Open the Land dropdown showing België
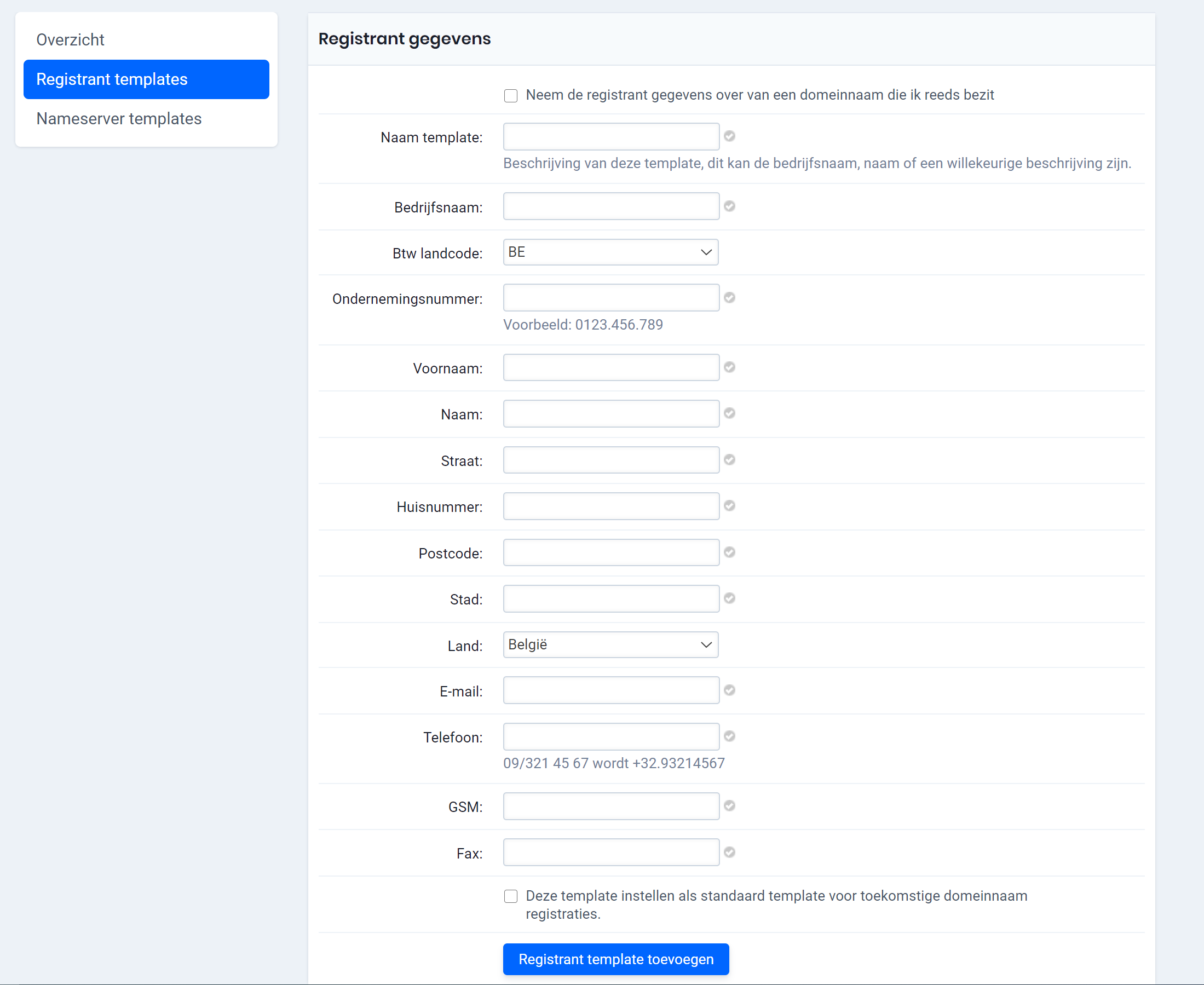 click(x=610, y=644)
